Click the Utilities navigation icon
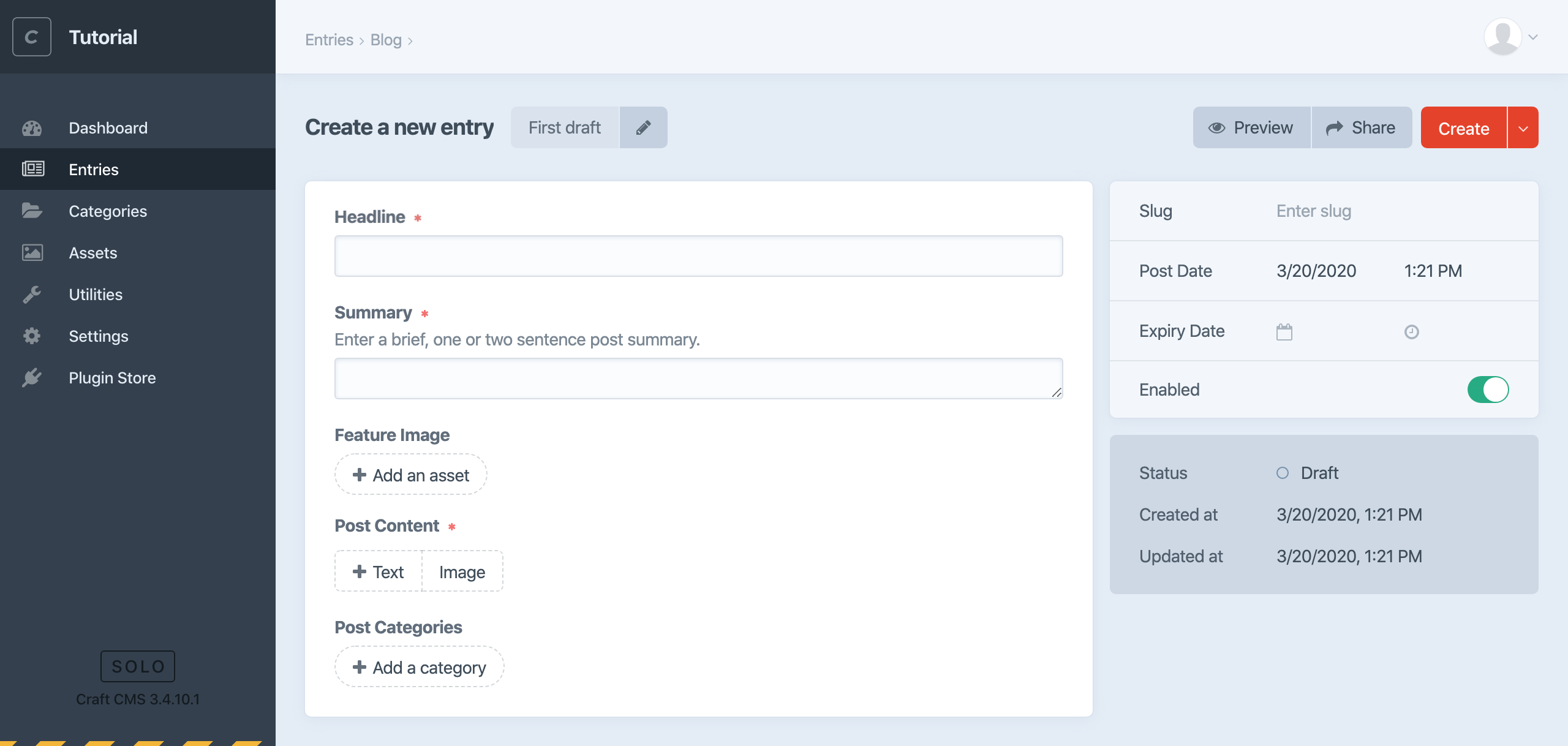The width and height of the screenshot is (1568, 746). 32,294
